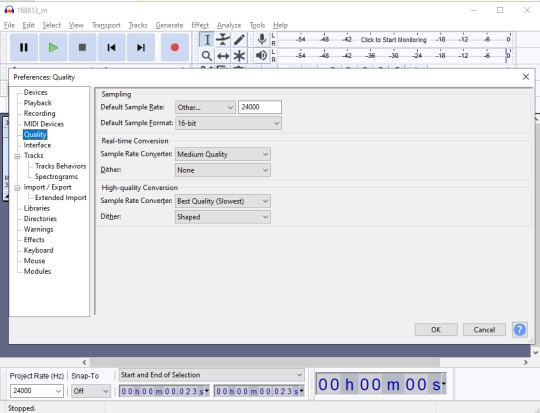Screen dimensions: 540x413
Task: Collapse the Import / Export tree node
Action: pyautogui.click(x=17, y=188)
